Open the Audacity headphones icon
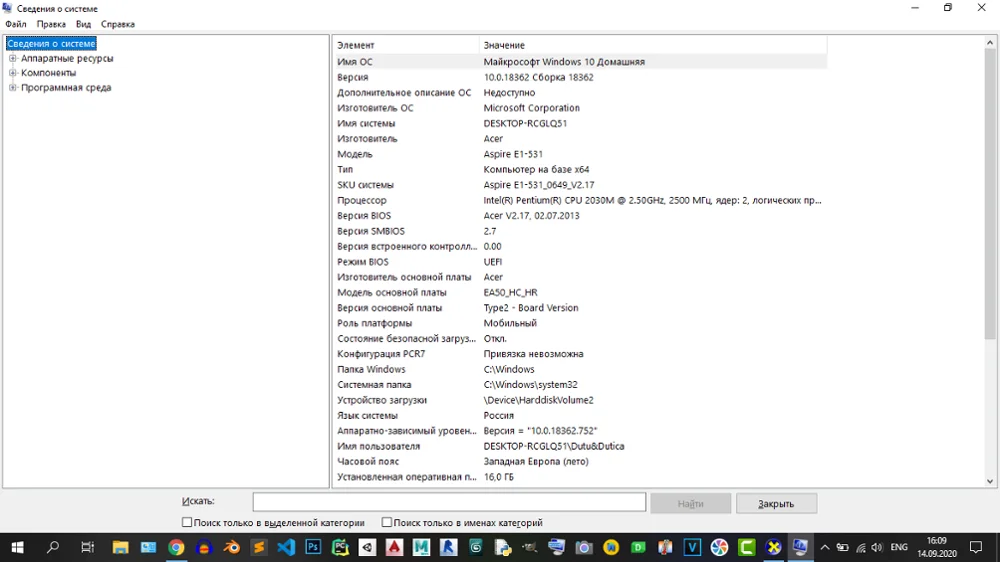The height and width of the screenshot is (562, 1000). pos(204,547)
